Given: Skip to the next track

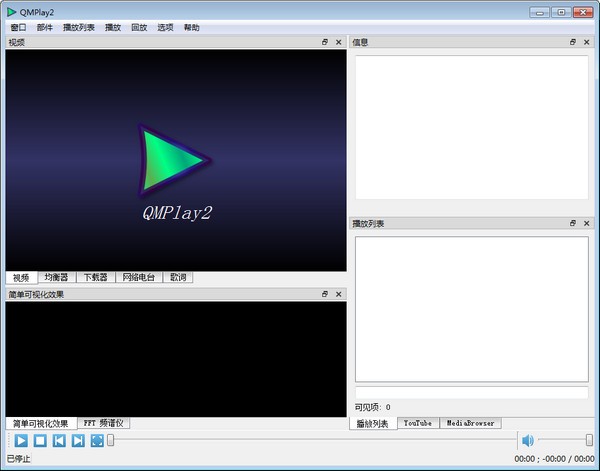Looking at the screenshot, I should tap(78, 441).
